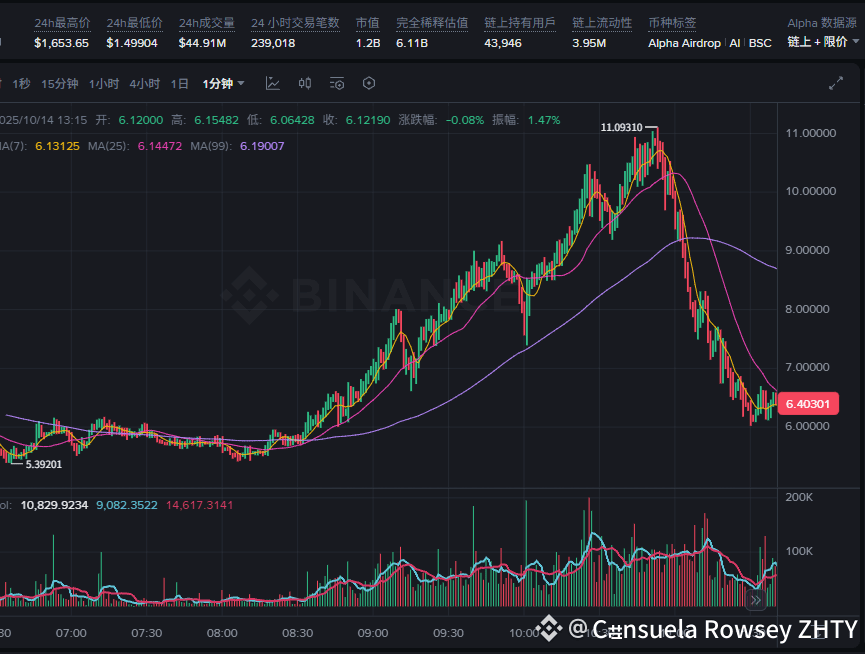Click the 200K volume axis label

pos(799,497)
